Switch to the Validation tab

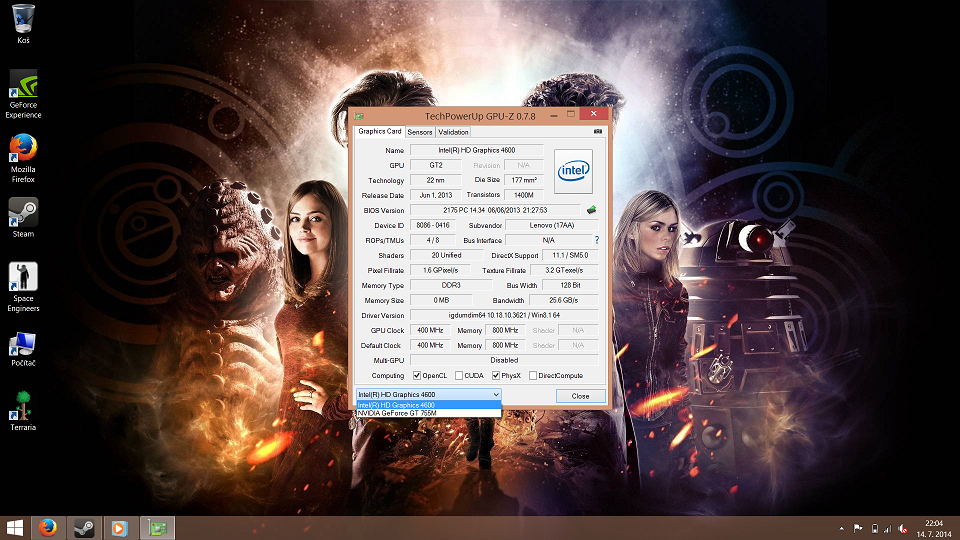(x=453, y=132)
